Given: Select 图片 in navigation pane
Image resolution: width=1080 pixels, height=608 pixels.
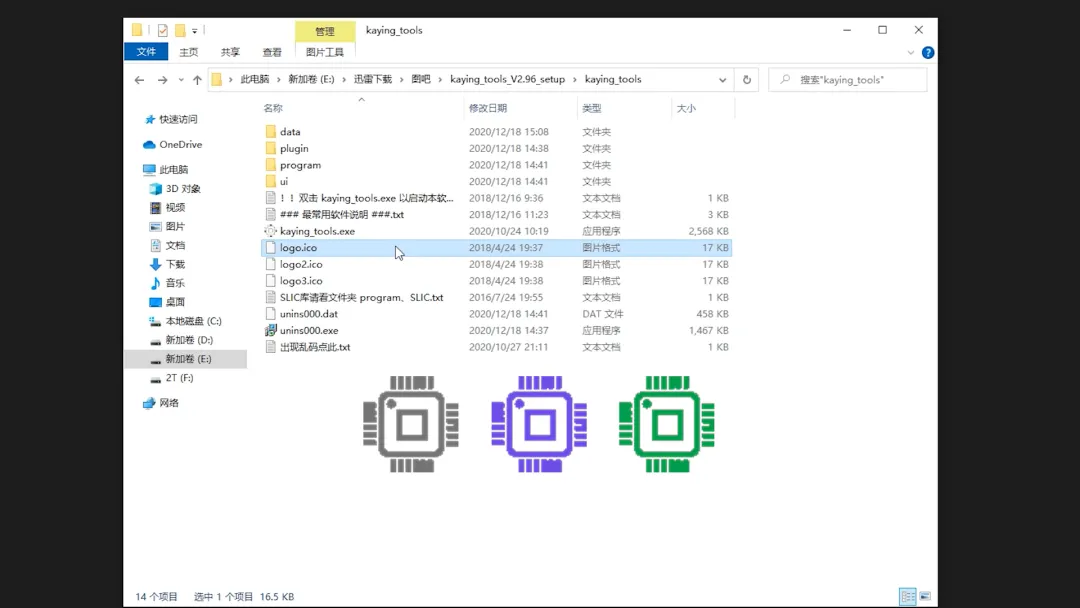Looking at the screenshot, I should click(175, 227).
